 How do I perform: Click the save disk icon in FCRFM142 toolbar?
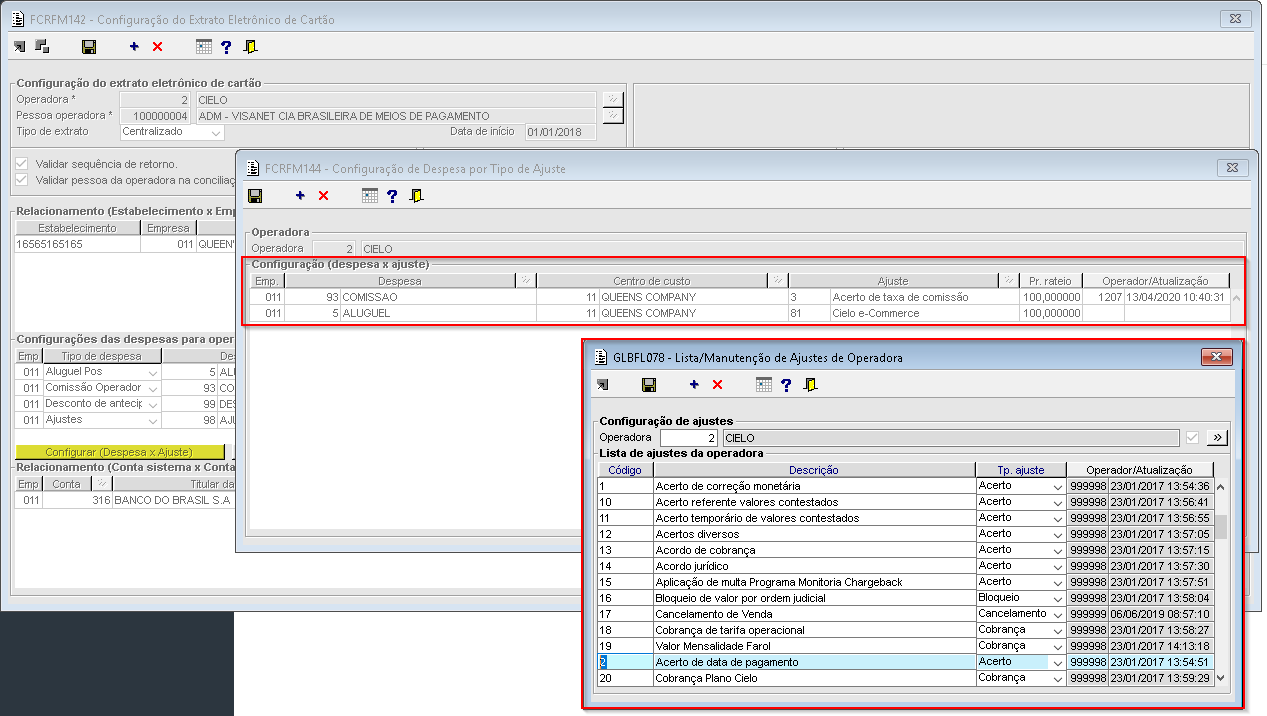pos(88,46)
